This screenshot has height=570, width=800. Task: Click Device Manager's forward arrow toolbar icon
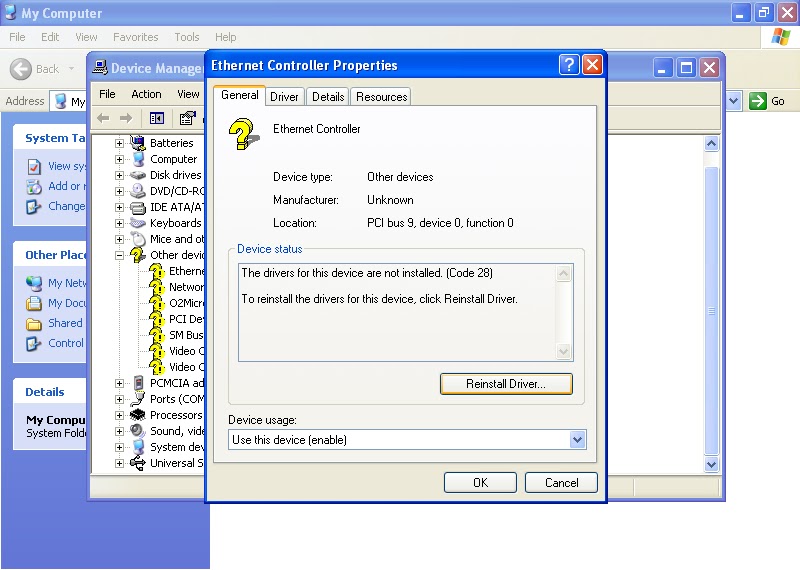click(x=126, y=118)
